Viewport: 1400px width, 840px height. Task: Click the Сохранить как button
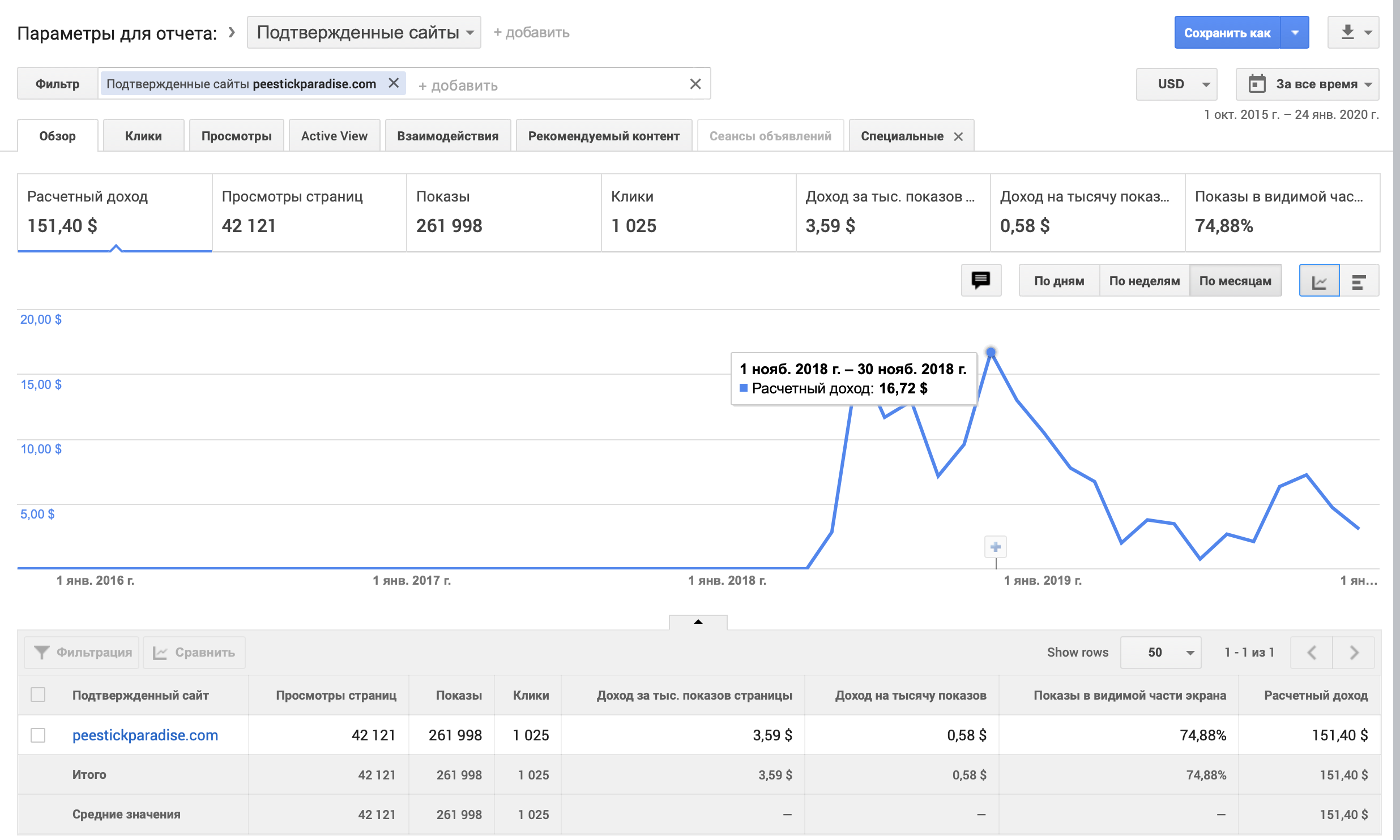coord(1227,33)
